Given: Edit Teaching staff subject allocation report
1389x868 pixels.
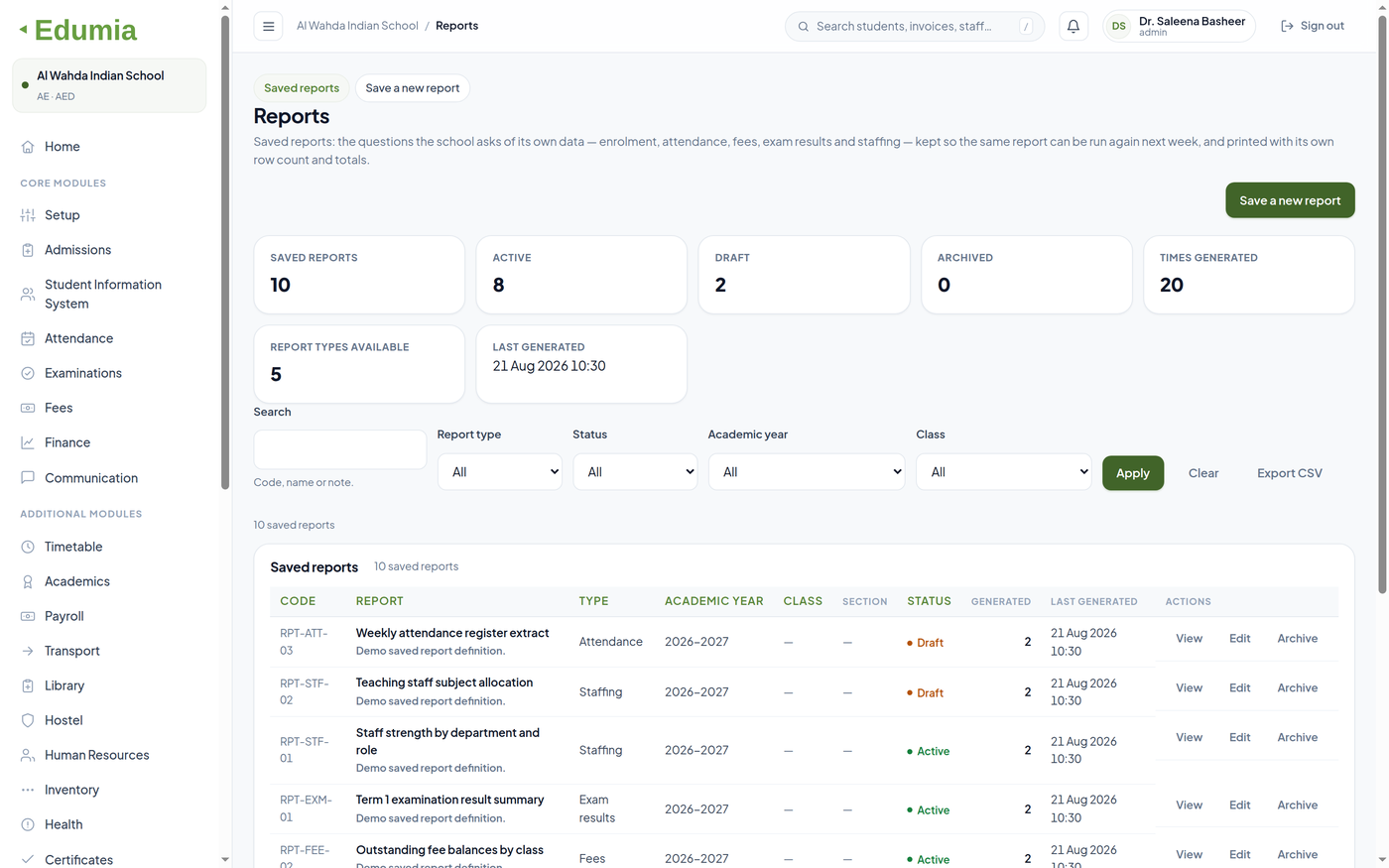Looking at the screenshot, I should point(1240,688).
